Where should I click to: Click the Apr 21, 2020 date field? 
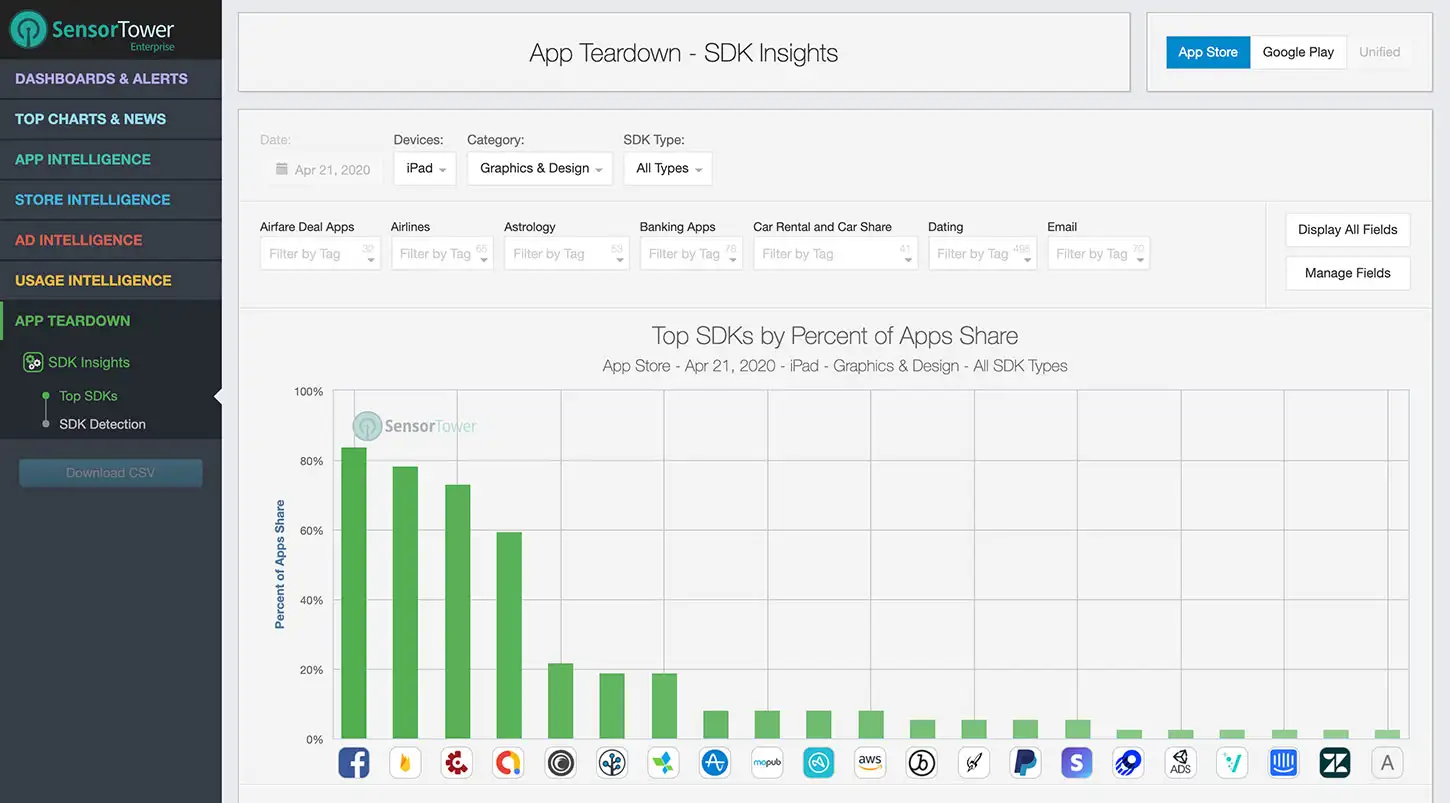(x=323, y=170)
